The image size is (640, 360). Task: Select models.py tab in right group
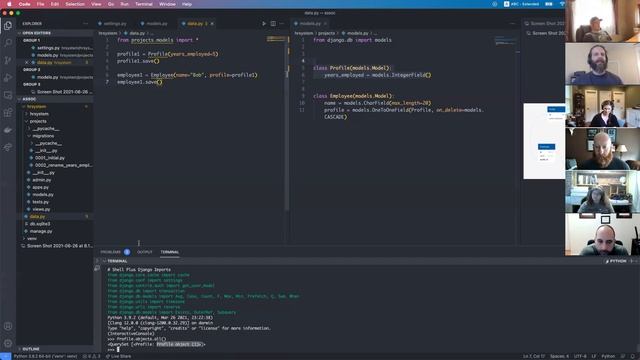[x=310, y=24]
